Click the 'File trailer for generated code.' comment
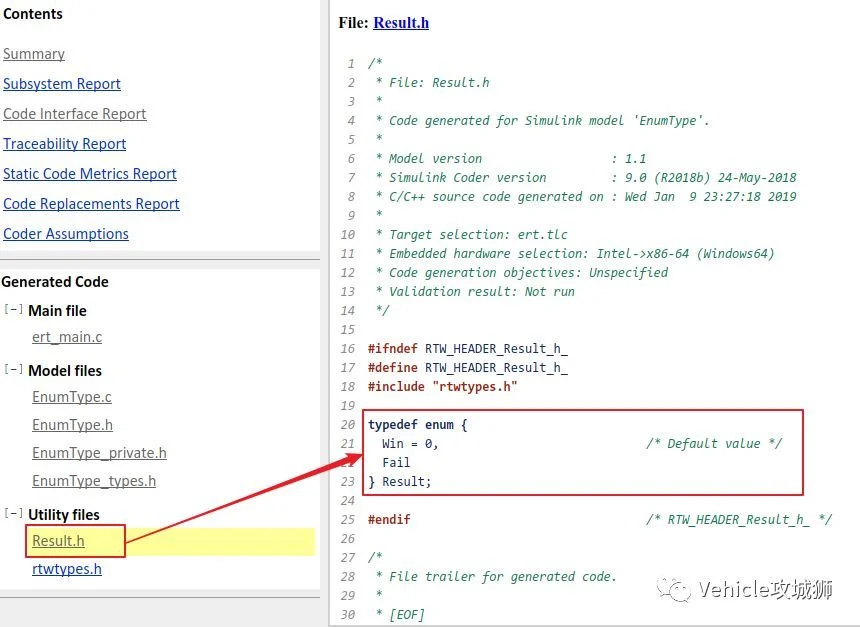This screenshot has width=860, height=627. [x=496, y=577]
